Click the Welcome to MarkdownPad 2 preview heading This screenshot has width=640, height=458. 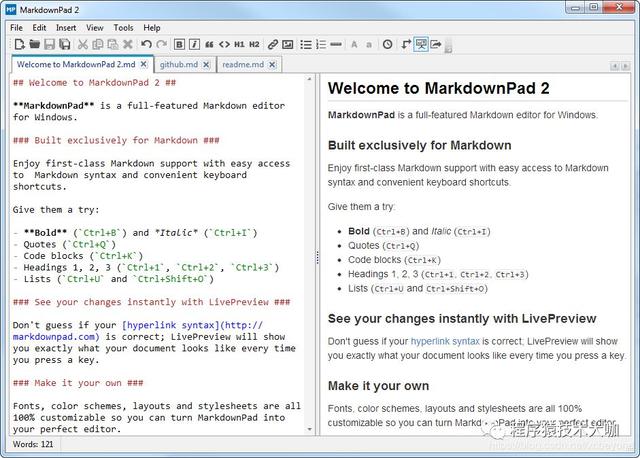coord(438,88)
